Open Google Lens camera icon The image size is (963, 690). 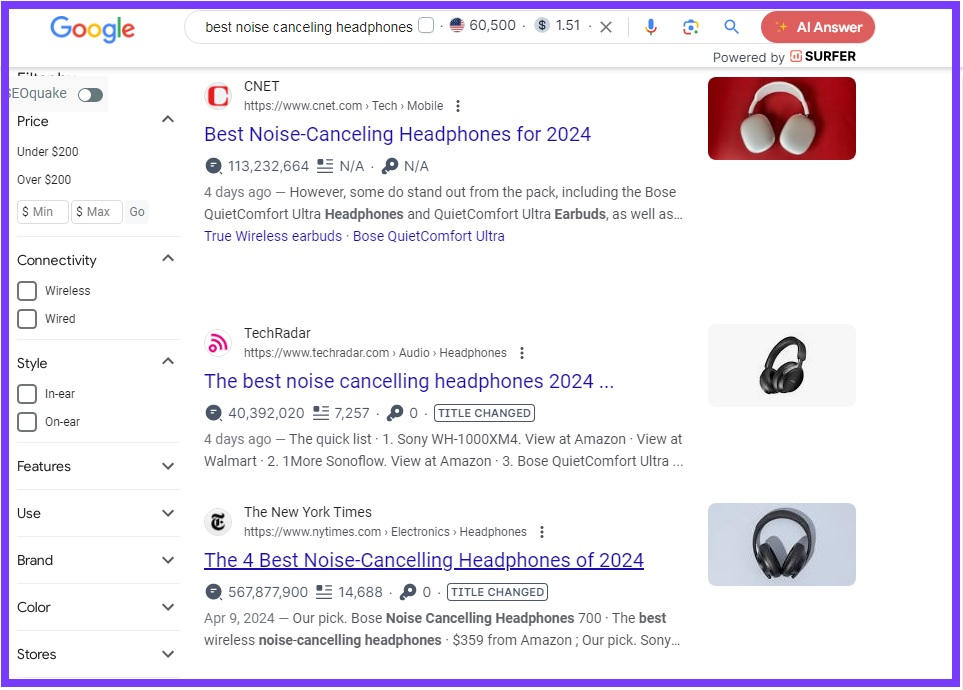(691, 27)
